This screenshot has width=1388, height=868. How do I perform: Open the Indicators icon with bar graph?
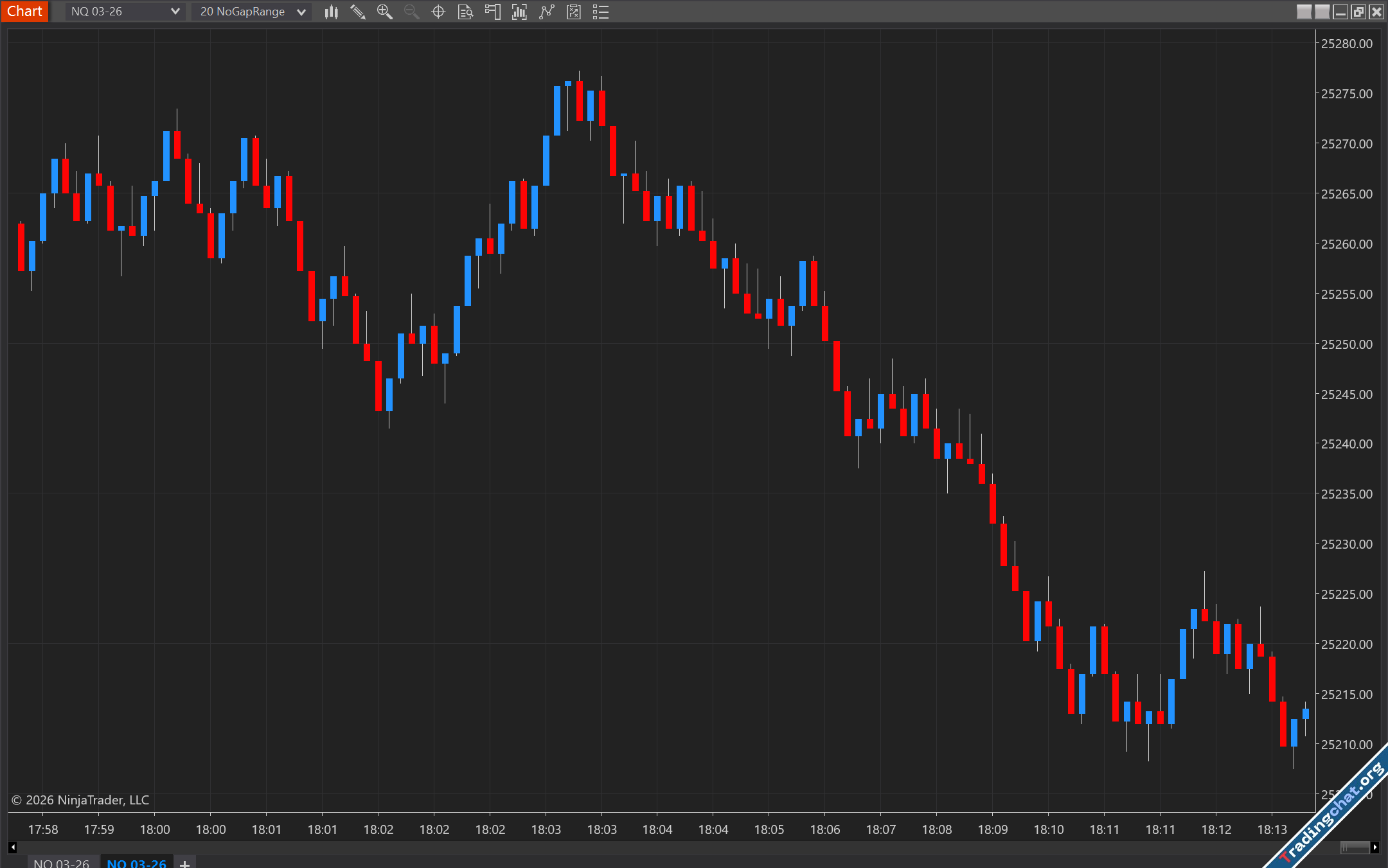pos(519,12)
